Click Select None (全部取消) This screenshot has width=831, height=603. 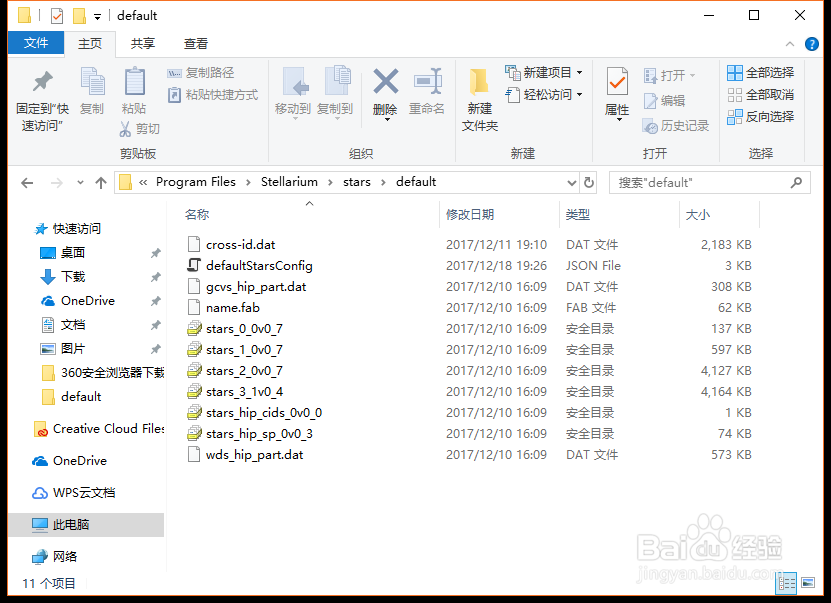point(761,95)
